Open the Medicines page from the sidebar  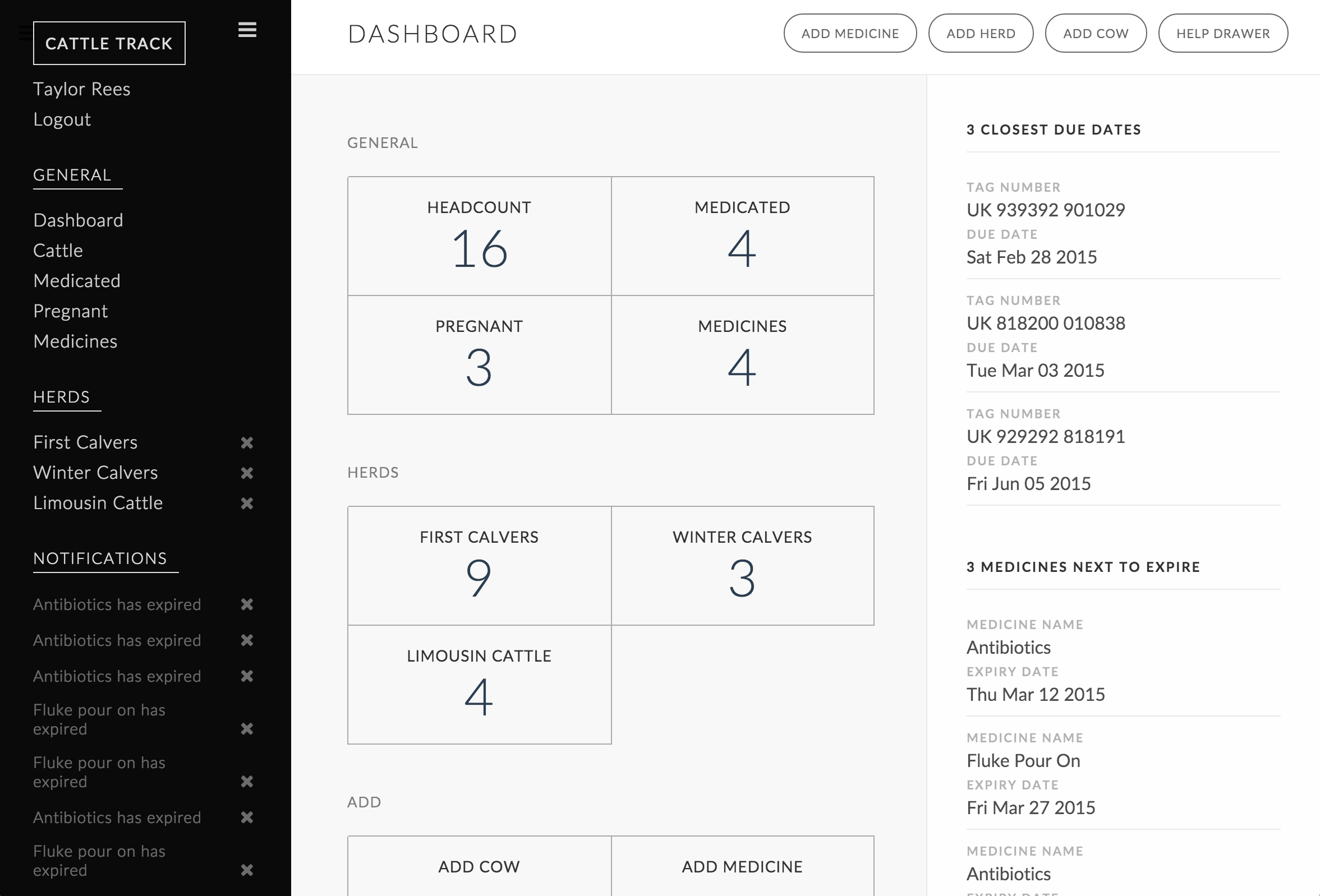pos(75,341)
